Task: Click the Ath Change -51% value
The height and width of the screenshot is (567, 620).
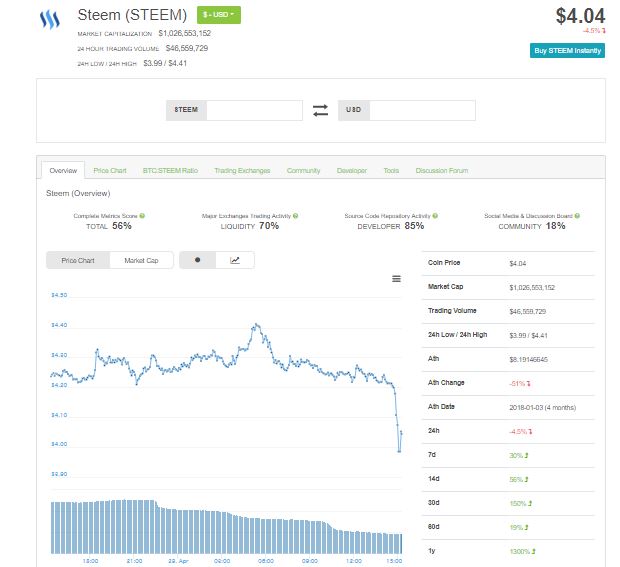Action: (520, 384)
